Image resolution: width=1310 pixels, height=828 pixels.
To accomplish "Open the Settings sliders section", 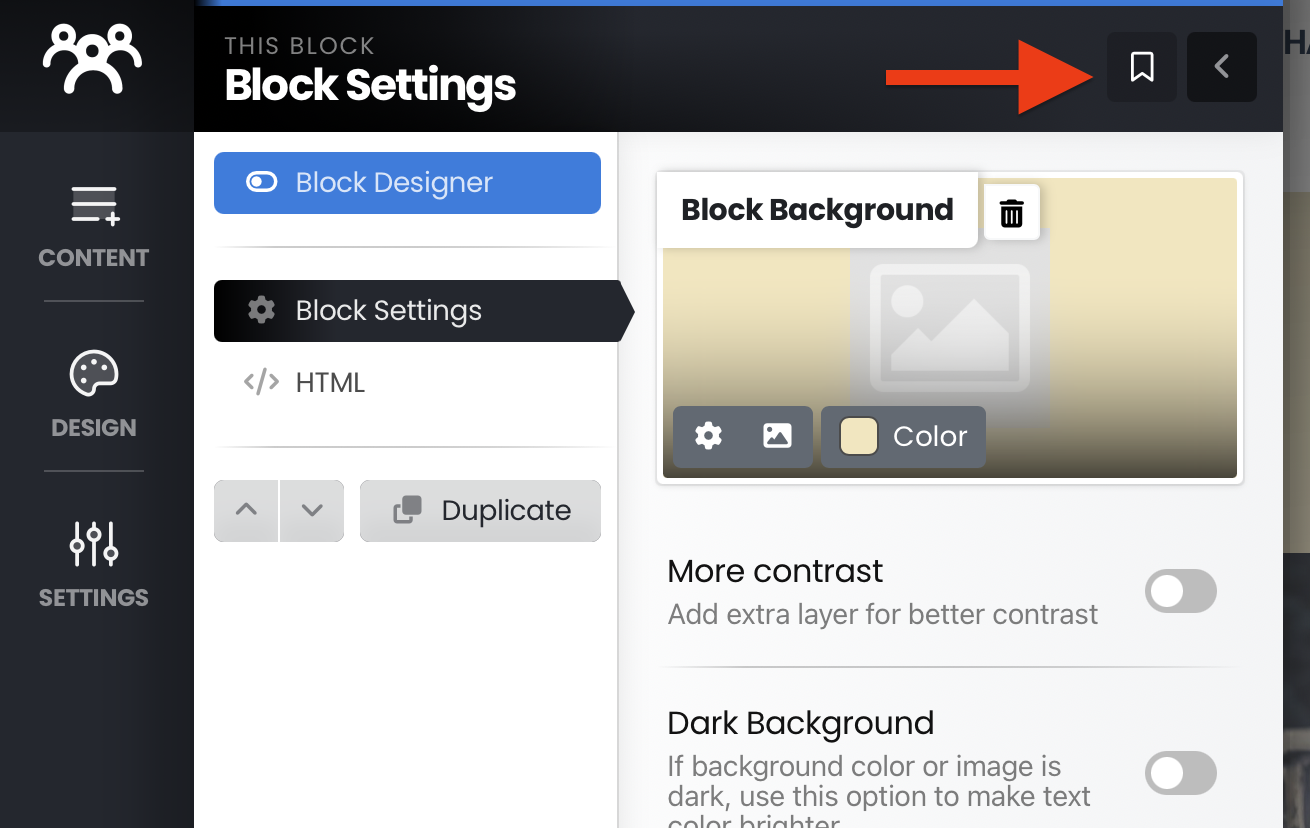I will 94,565.
